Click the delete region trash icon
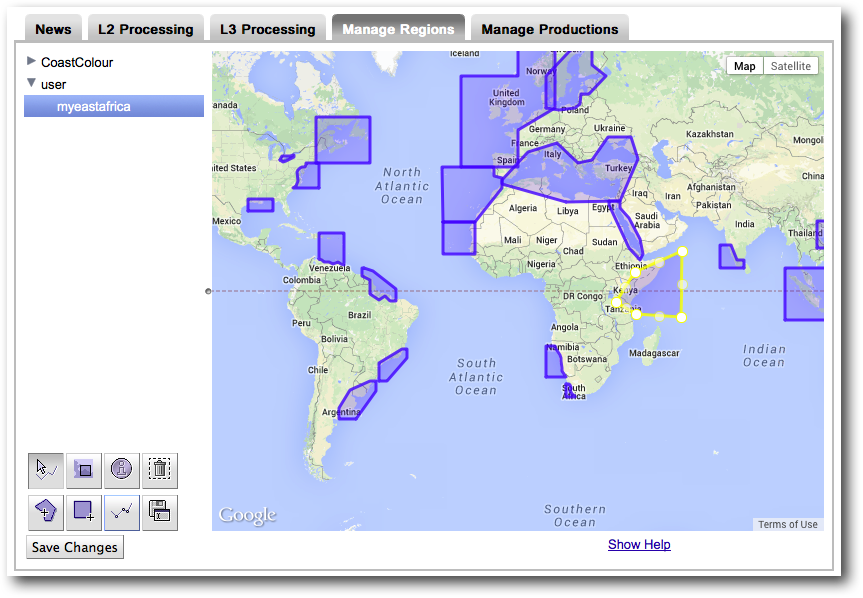Viewport: 863px width, 598px height. pos(160,470)
